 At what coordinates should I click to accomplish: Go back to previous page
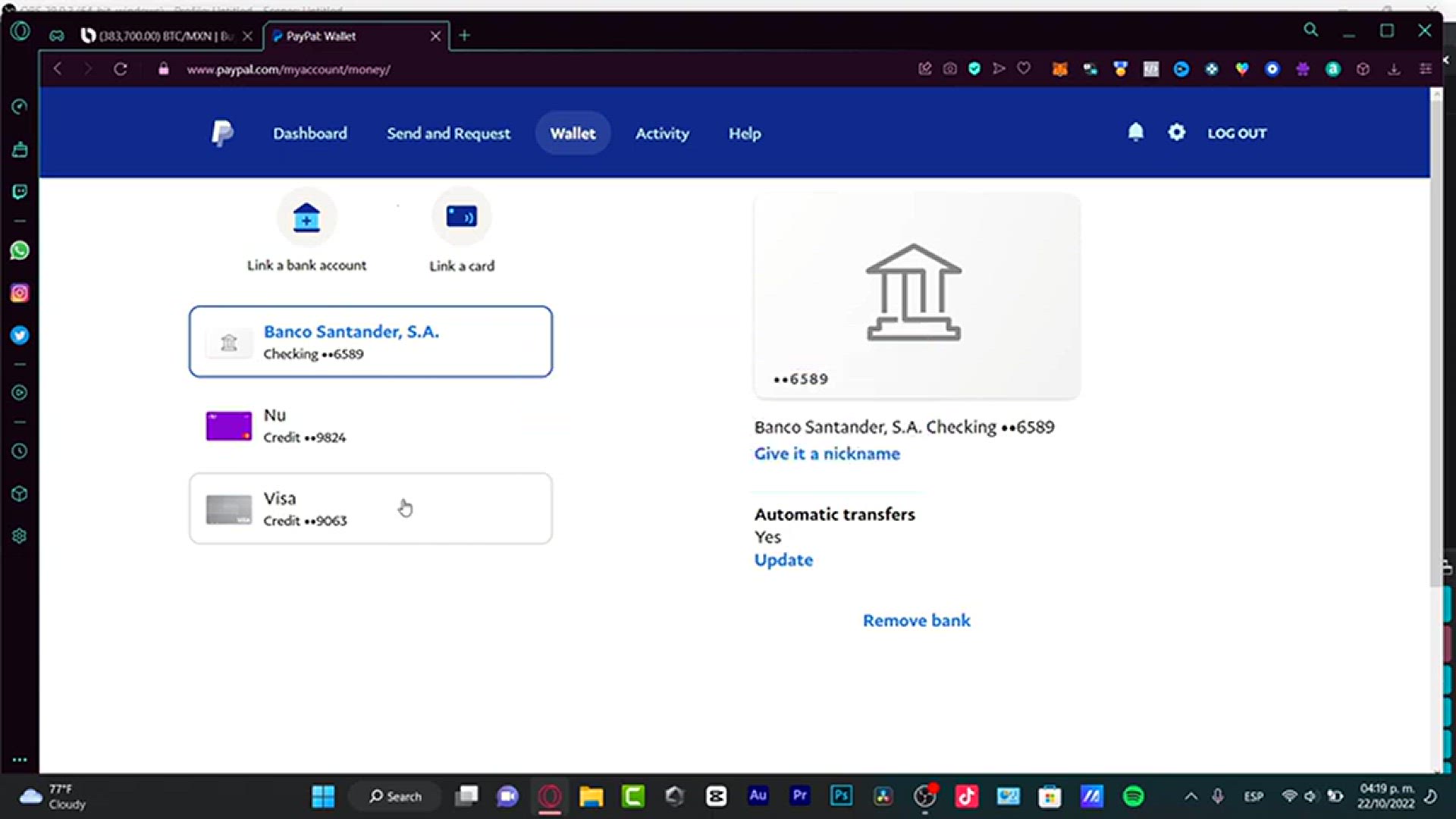point(58,69)
